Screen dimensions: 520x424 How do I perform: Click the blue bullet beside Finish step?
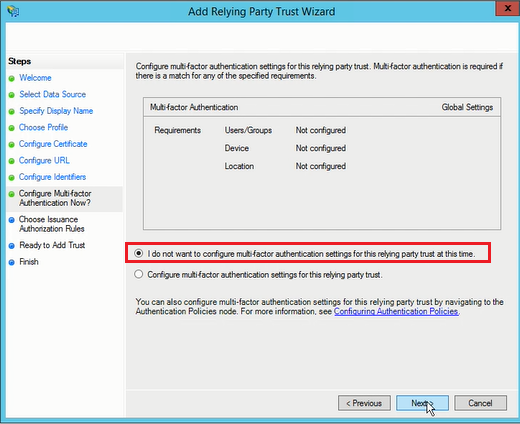(12, 262)
